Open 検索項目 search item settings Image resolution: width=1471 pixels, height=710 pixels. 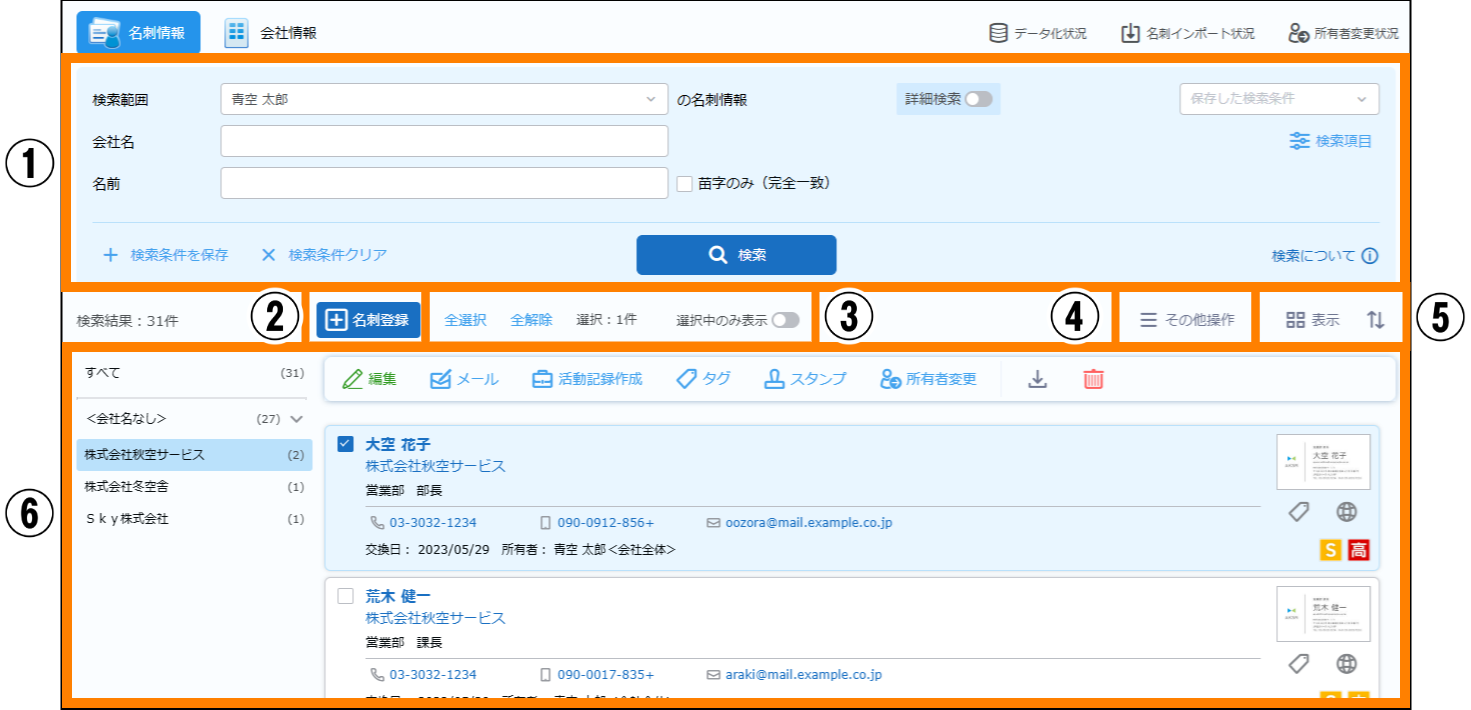pos(1331,141)
